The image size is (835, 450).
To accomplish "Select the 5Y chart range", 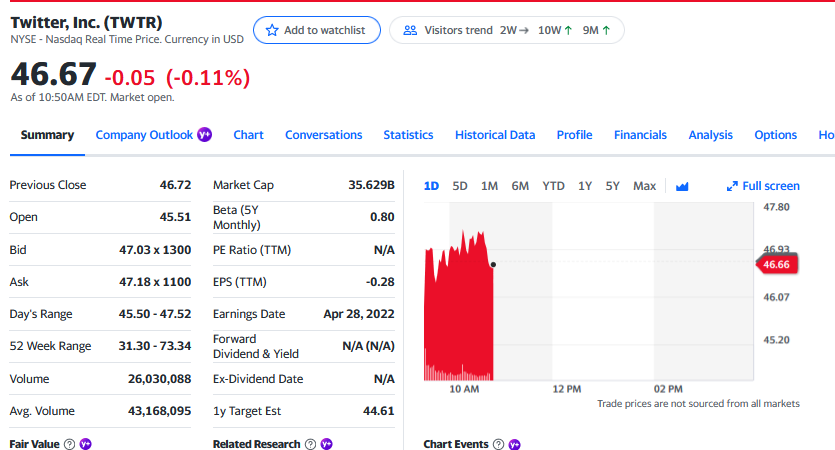I will (612, 186).
